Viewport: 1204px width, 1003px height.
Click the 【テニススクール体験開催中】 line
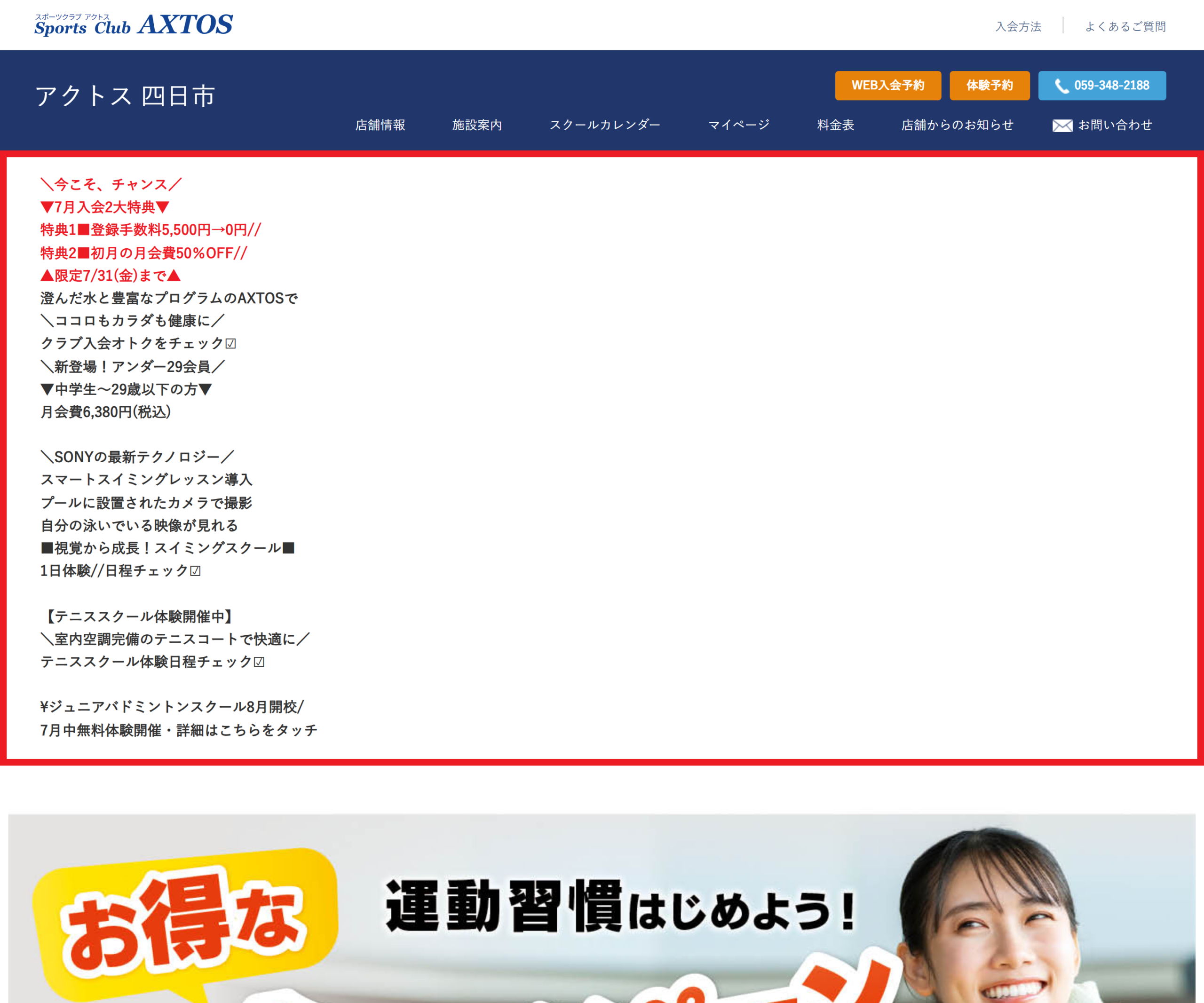pos(139,616)
